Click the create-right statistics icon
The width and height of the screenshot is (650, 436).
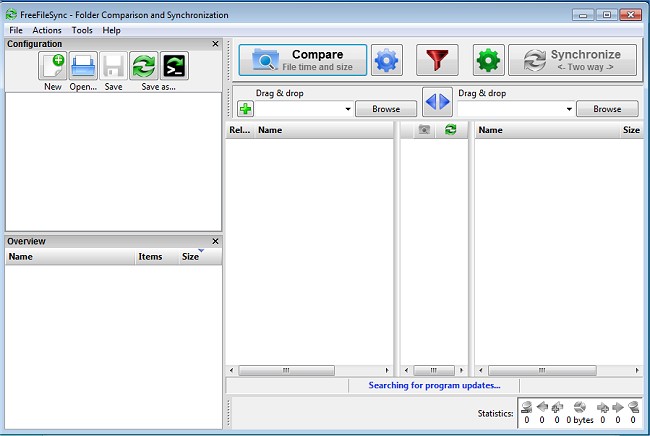tap(603, 407)
